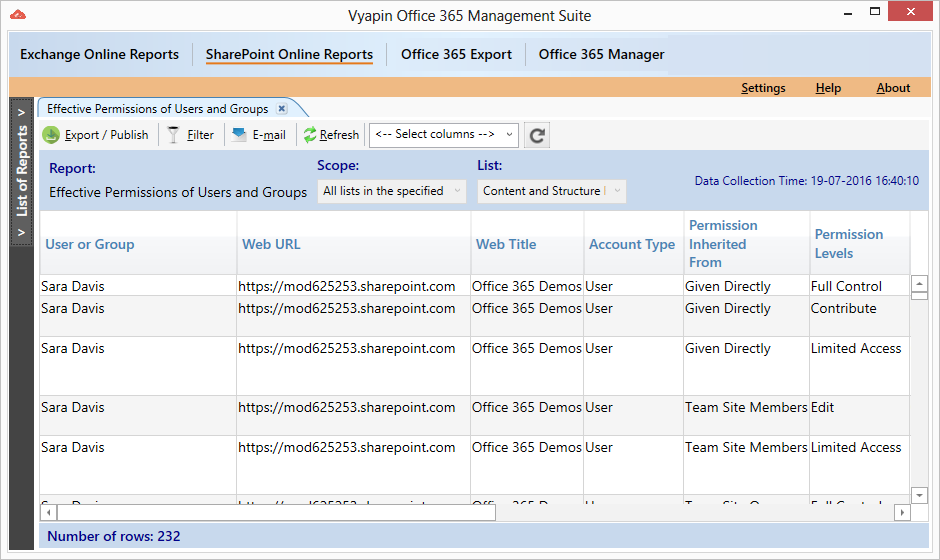Click the URL in the Contribute row
Screen dimensions: 940x560
point(347,308)
